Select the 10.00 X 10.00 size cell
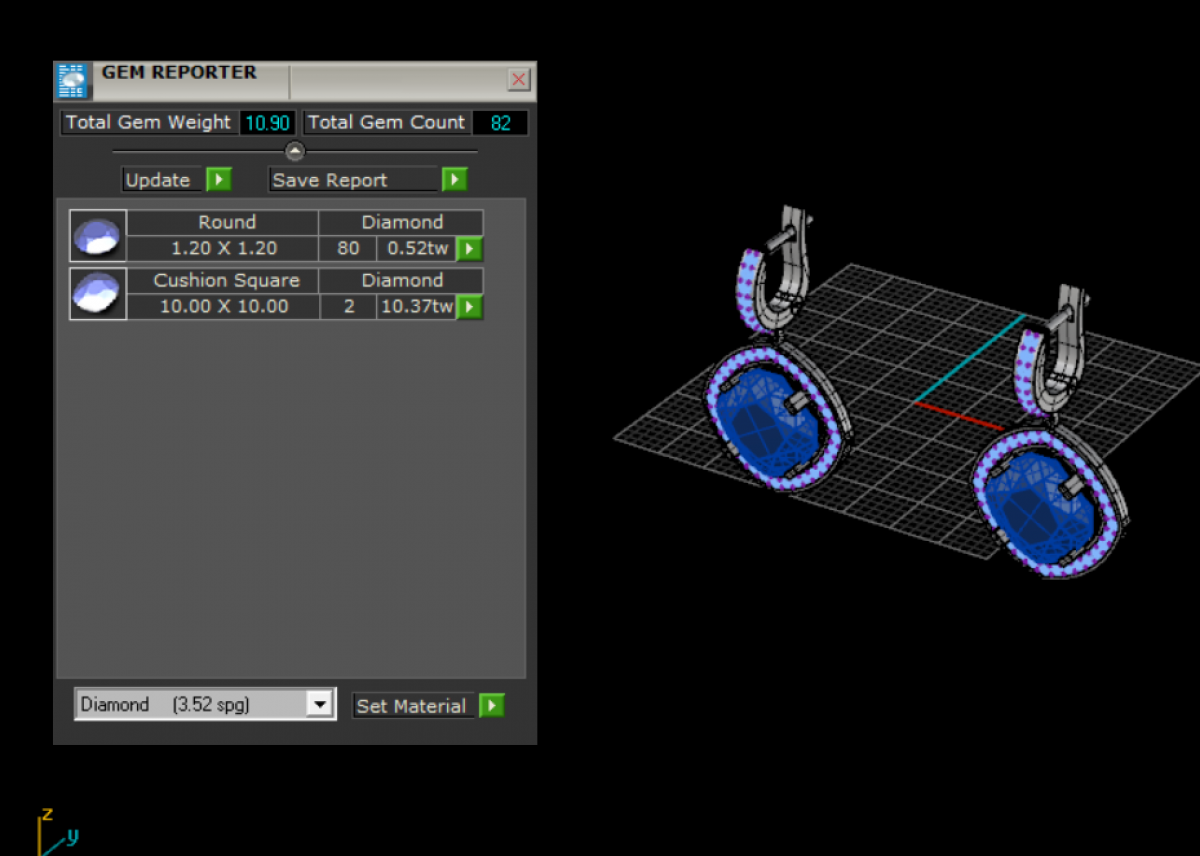This screenshot has height=856, width=1200. tap(223, 306)
